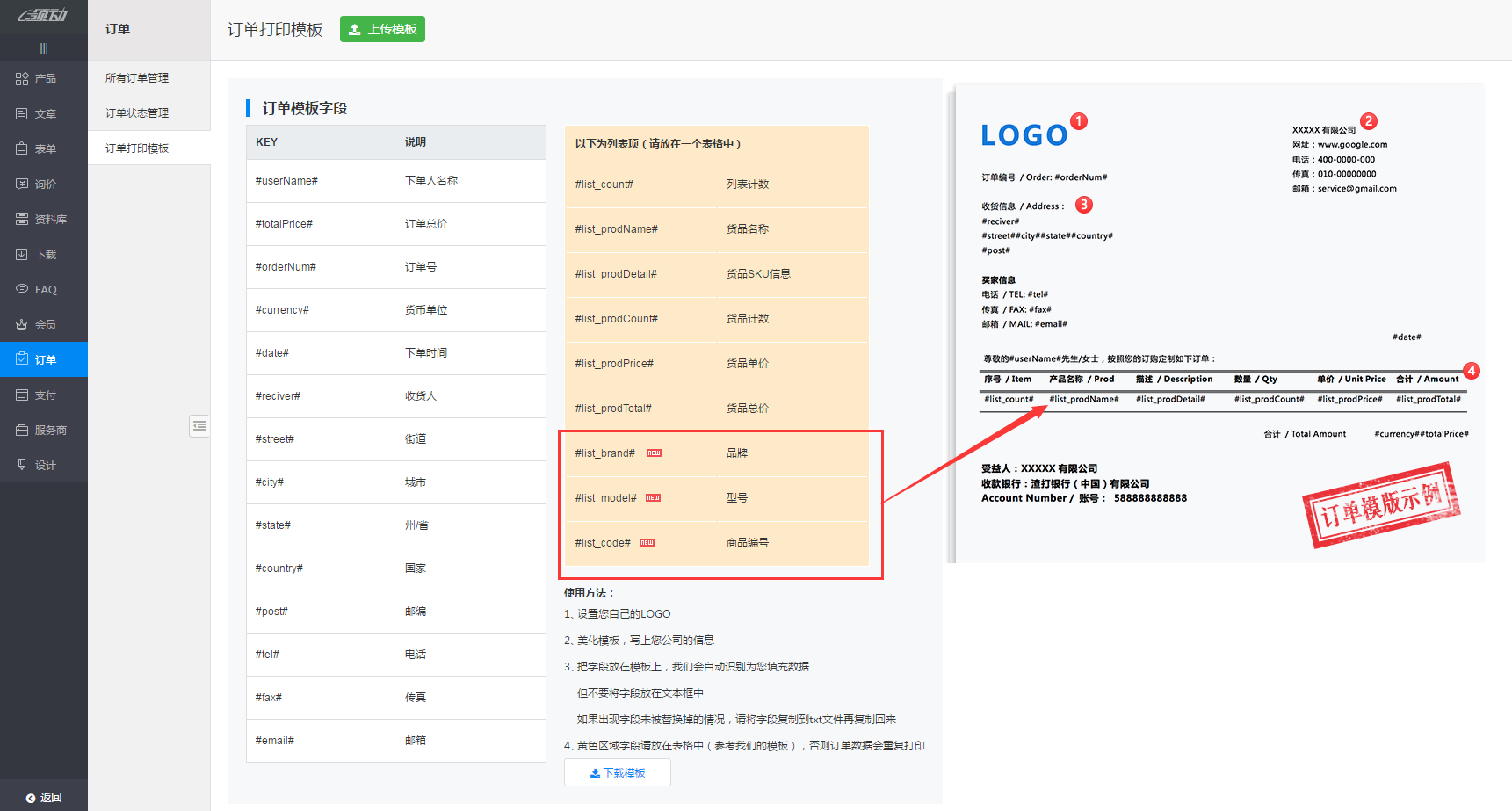Click the 下载模板 download button
1512x811 pixels.
(x=617, y=773)
